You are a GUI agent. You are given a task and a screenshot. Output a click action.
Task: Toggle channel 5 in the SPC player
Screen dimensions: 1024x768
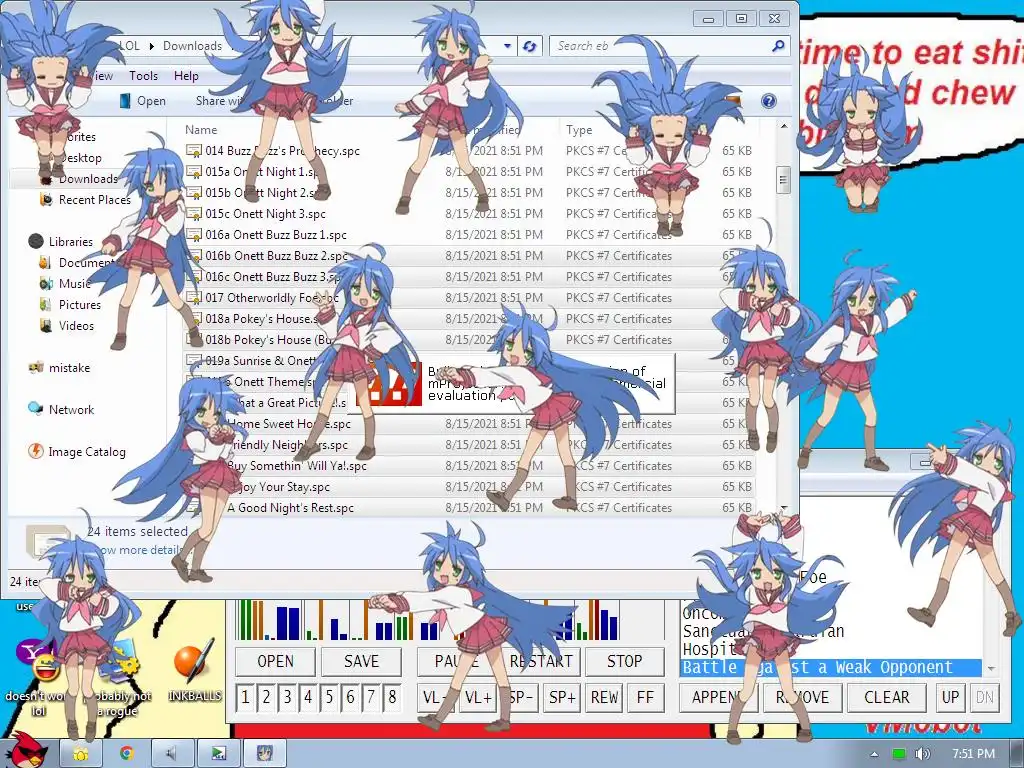(x=328, y=697)
